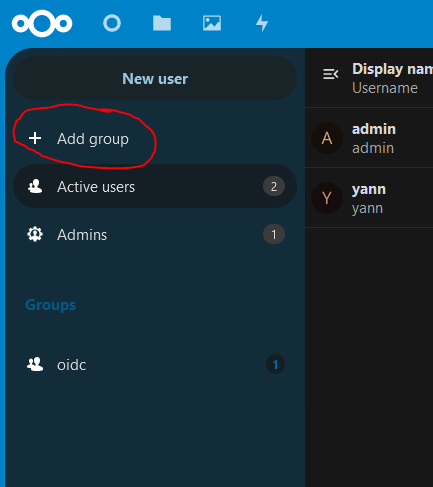Screen dimensions: 433x487
Task: Click the oidc count badge 1
Action: pyautogui.click(x=275, y=364)
